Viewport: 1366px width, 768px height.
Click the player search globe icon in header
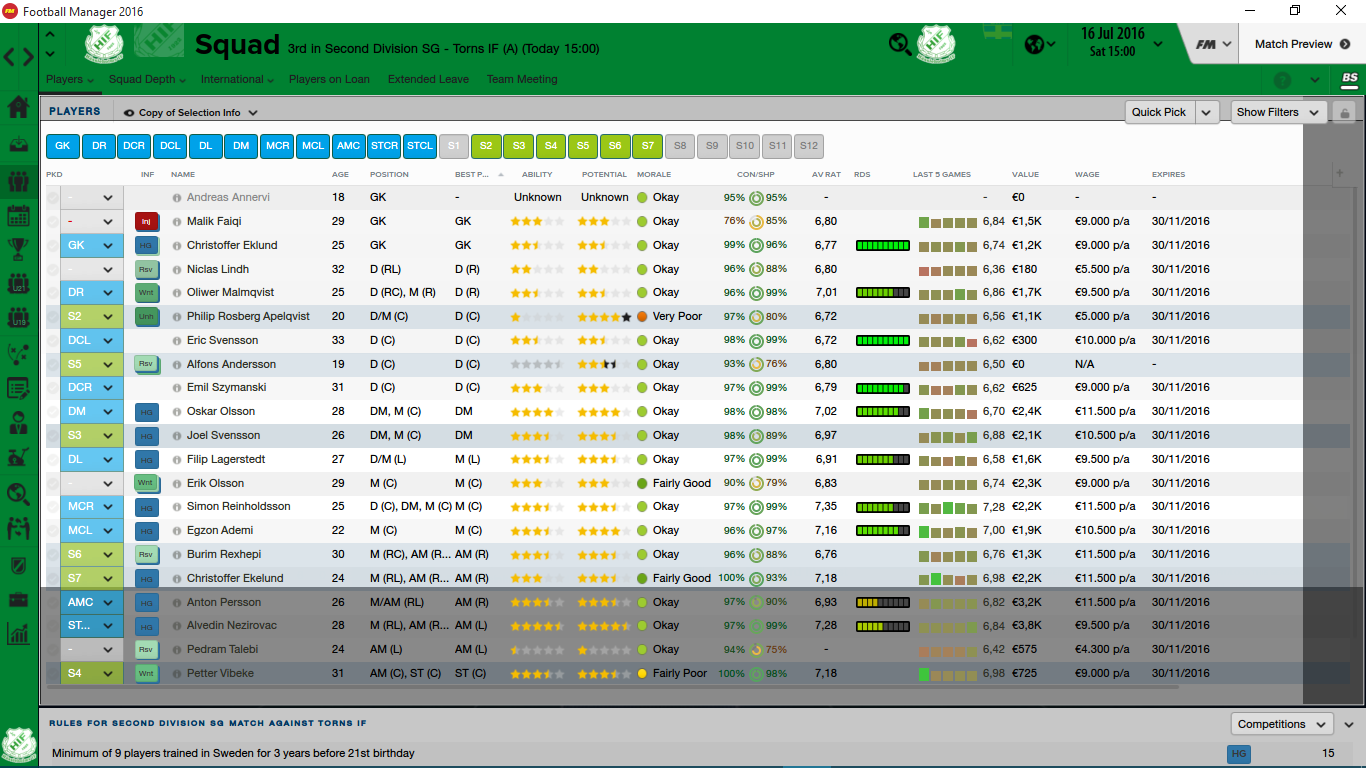point(899,44)
